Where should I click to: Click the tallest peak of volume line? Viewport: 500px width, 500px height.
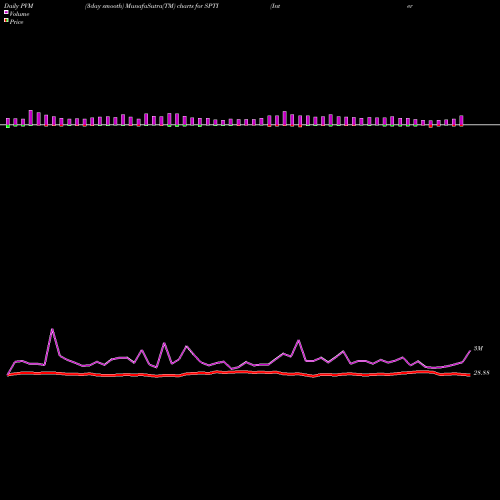[x=52, y=330]
